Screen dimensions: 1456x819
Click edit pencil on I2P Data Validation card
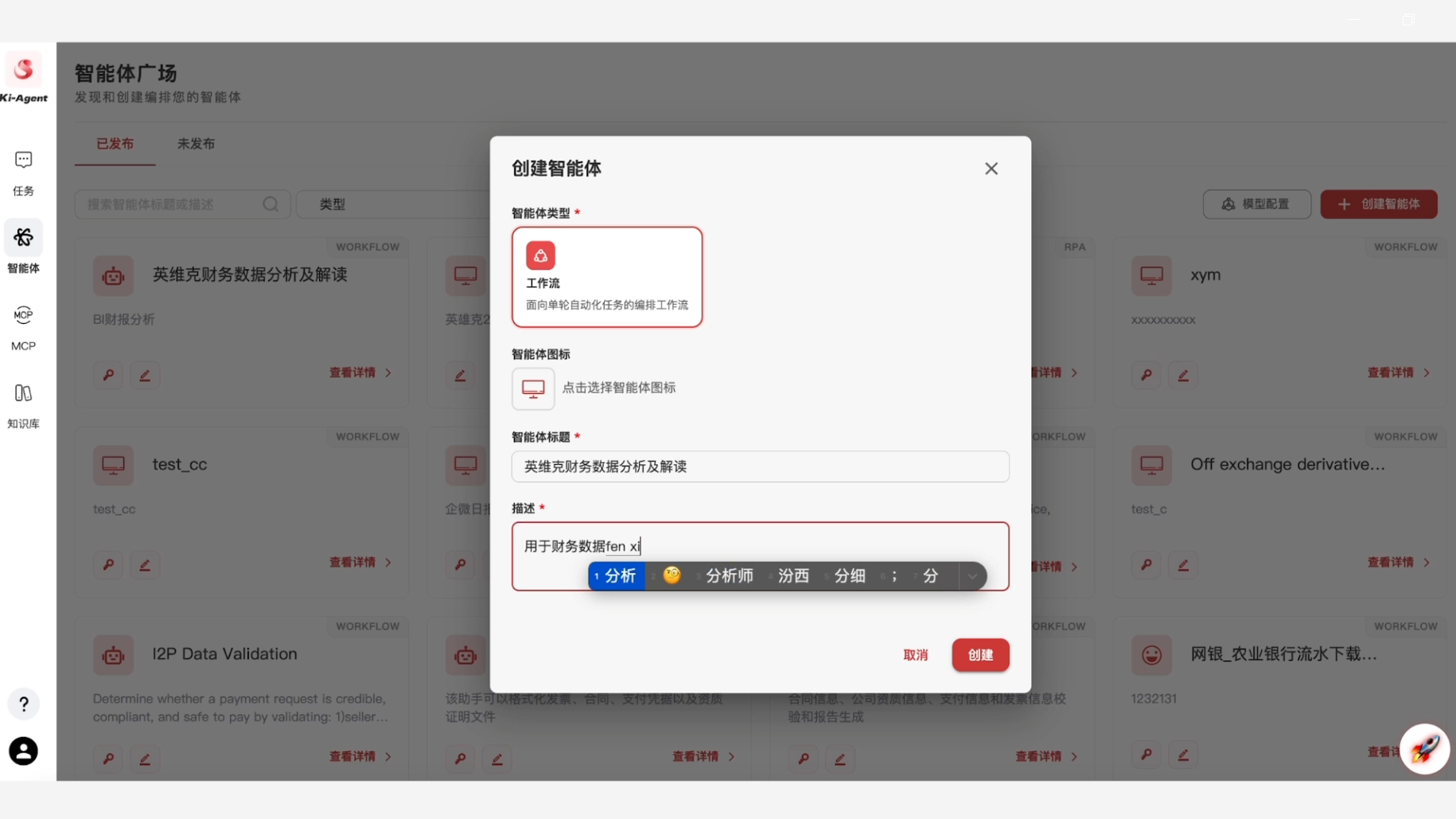[145, 759]
